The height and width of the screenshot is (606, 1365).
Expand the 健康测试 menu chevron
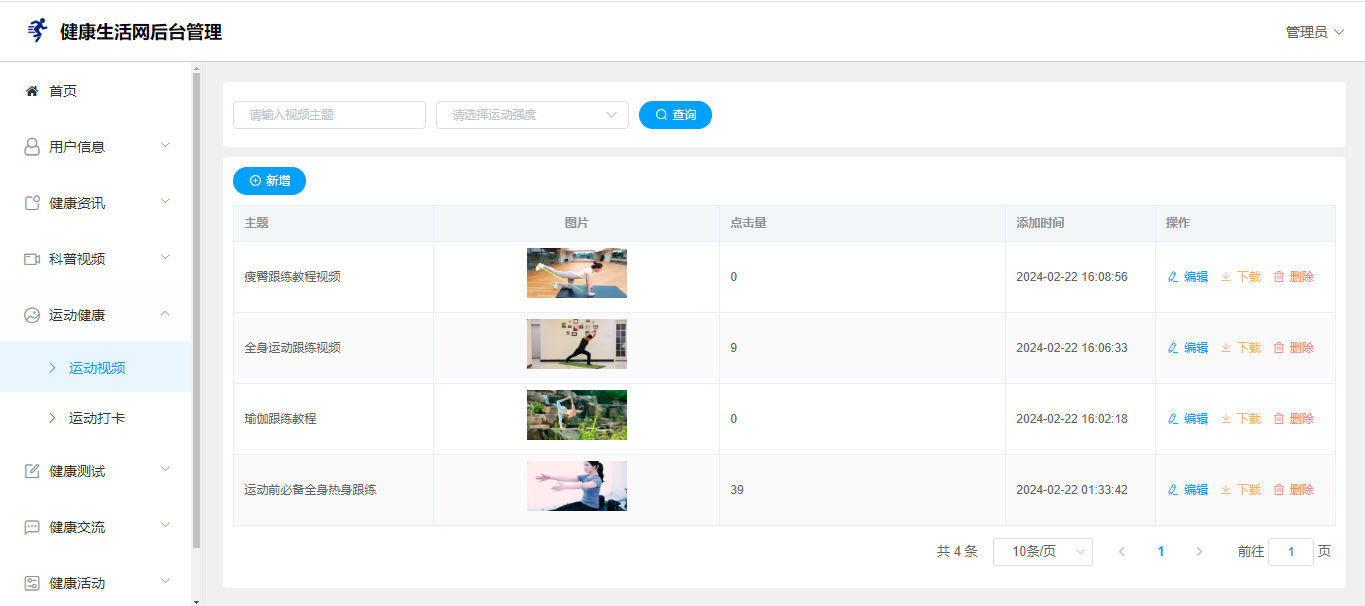pos(166,470)
